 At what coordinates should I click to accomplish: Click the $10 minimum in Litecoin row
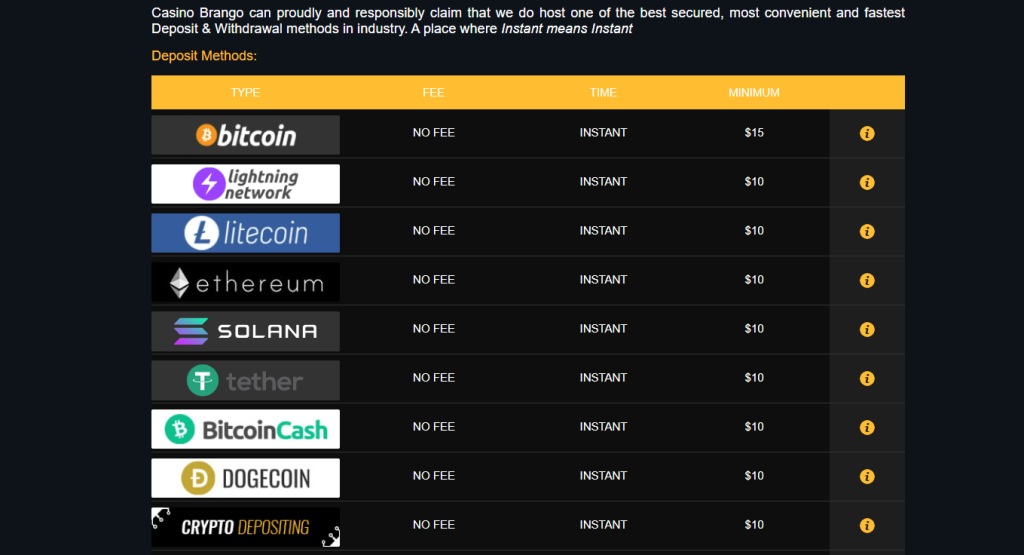point(754,230)
